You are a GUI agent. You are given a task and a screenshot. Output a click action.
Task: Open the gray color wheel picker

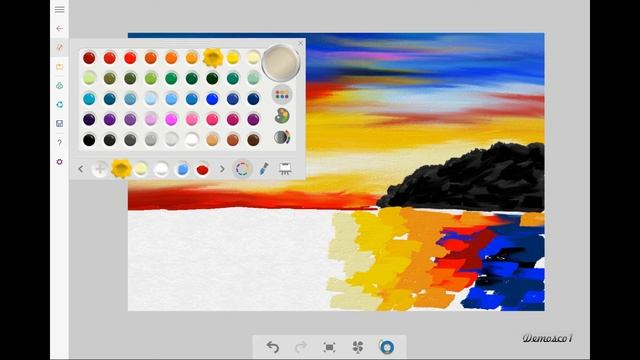(x=282, y=137)
